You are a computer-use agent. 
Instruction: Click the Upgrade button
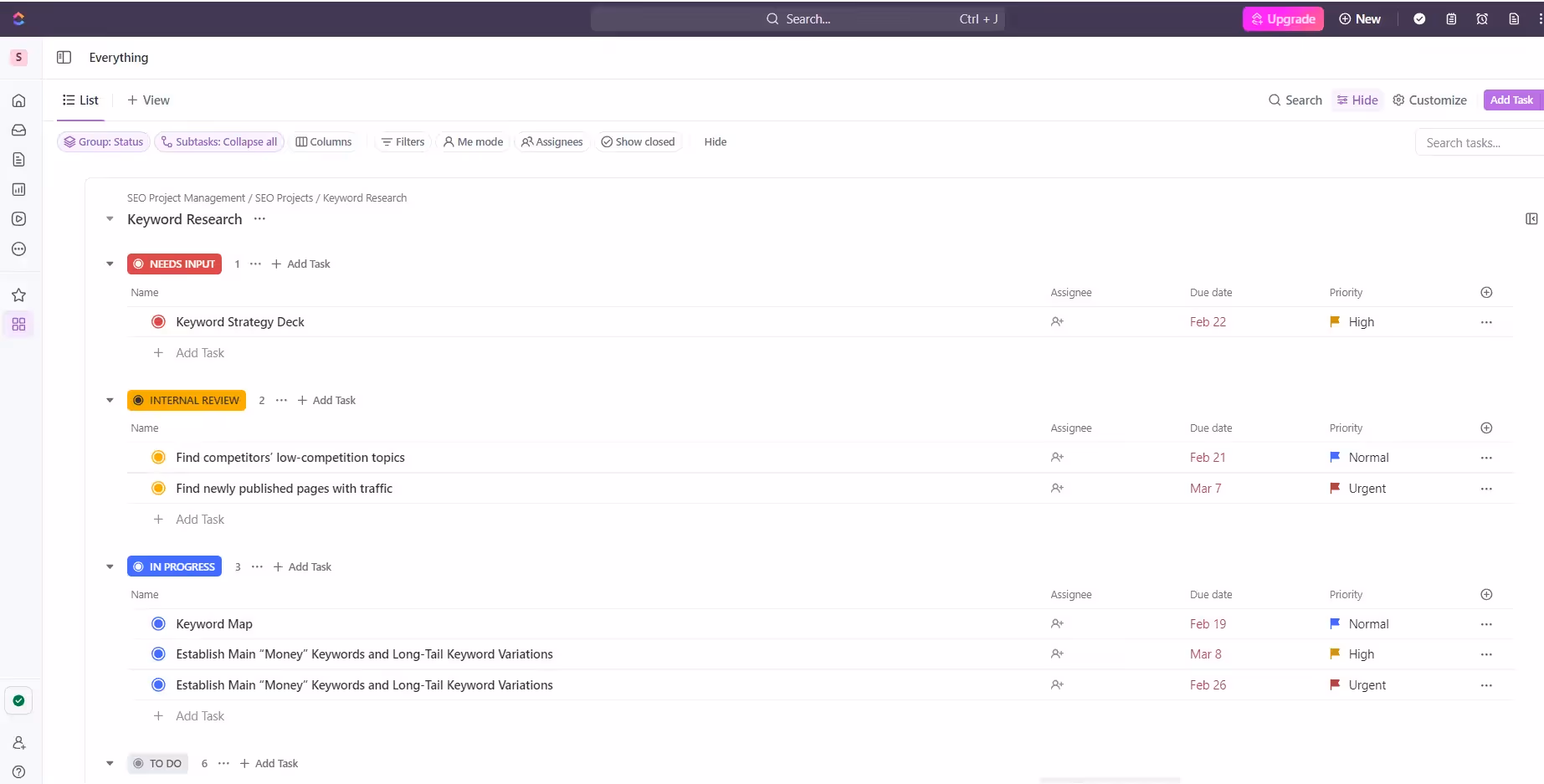click(x=1283, y=18)
